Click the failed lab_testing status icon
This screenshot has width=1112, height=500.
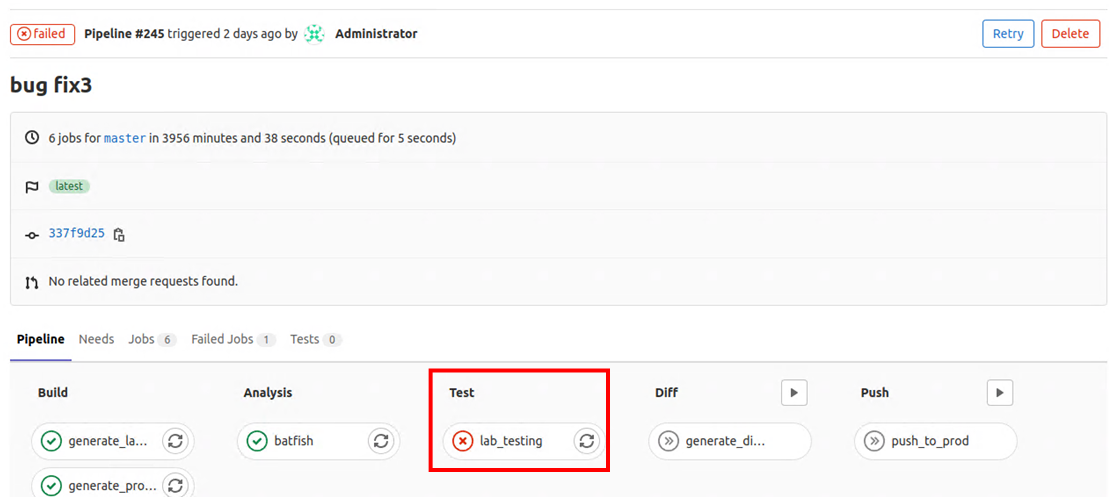(462, 440)
